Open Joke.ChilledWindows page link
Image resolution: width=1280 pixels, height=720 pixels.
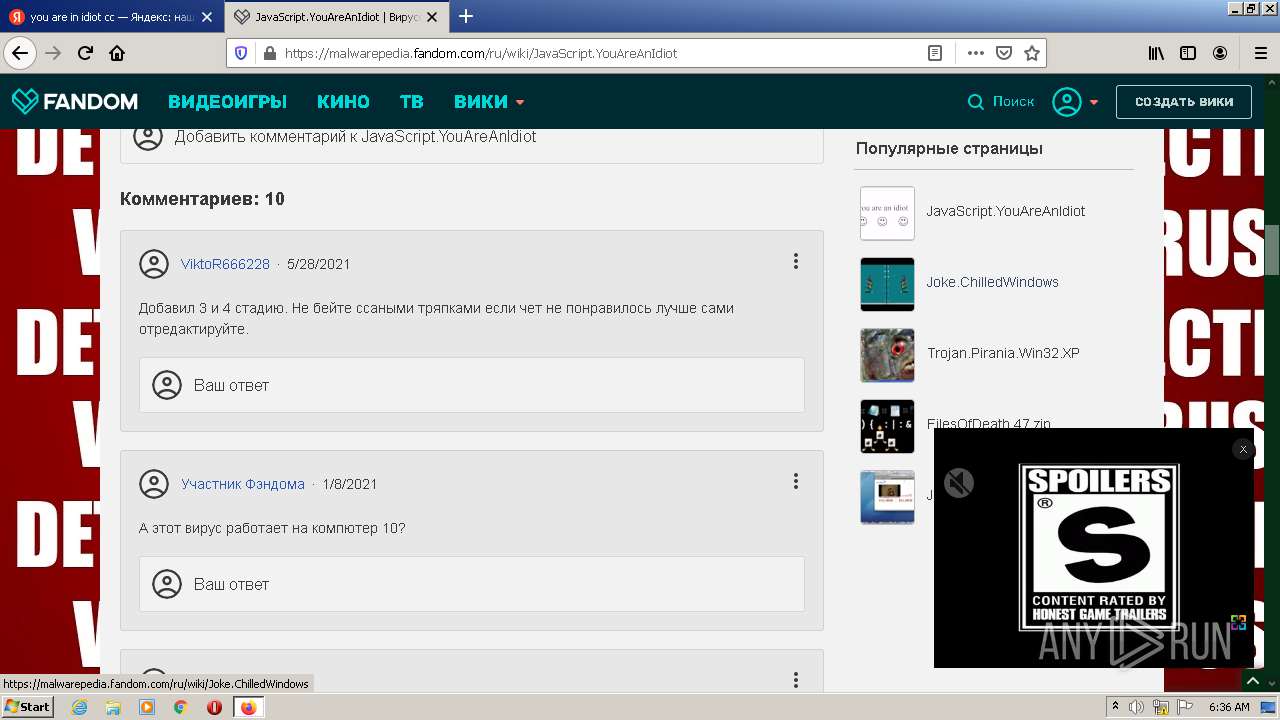point(992,282)
